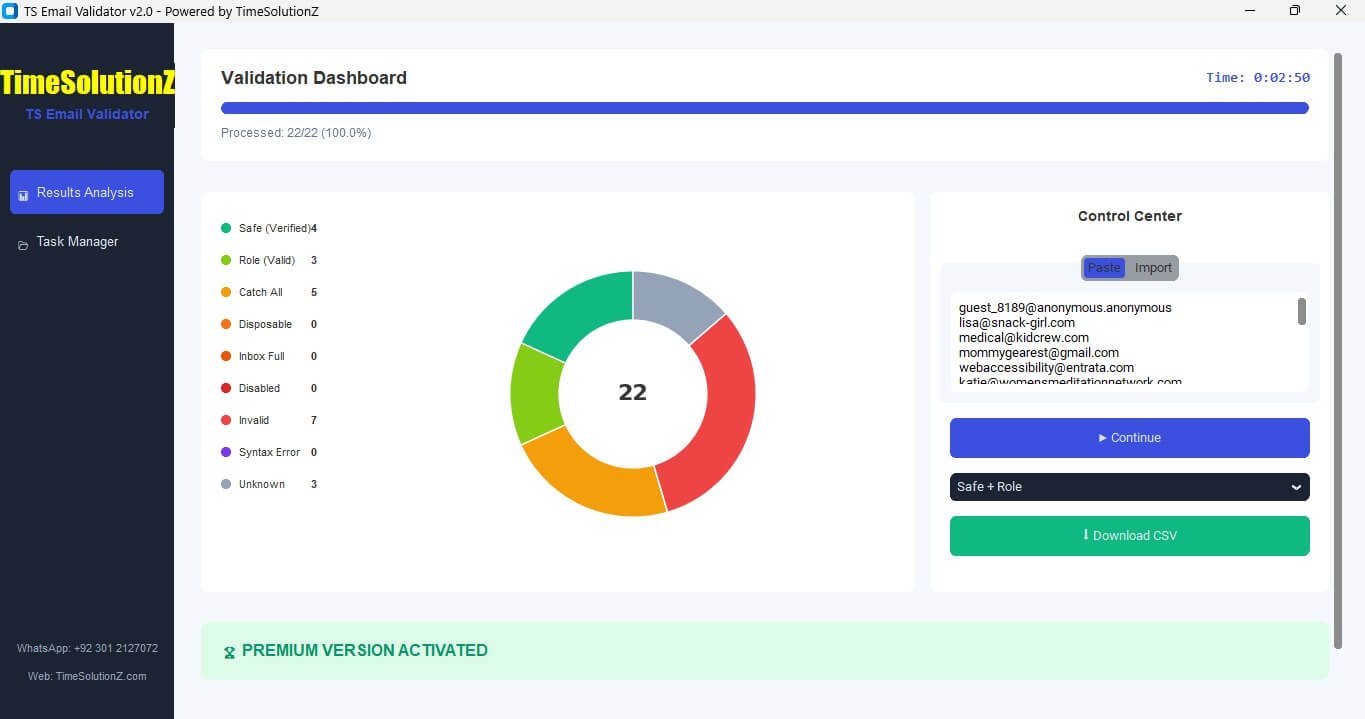This screenshot has width=1365, height=719.
Task: Click the folder icon beside Task Manager
Action: [x=22, y=241]
